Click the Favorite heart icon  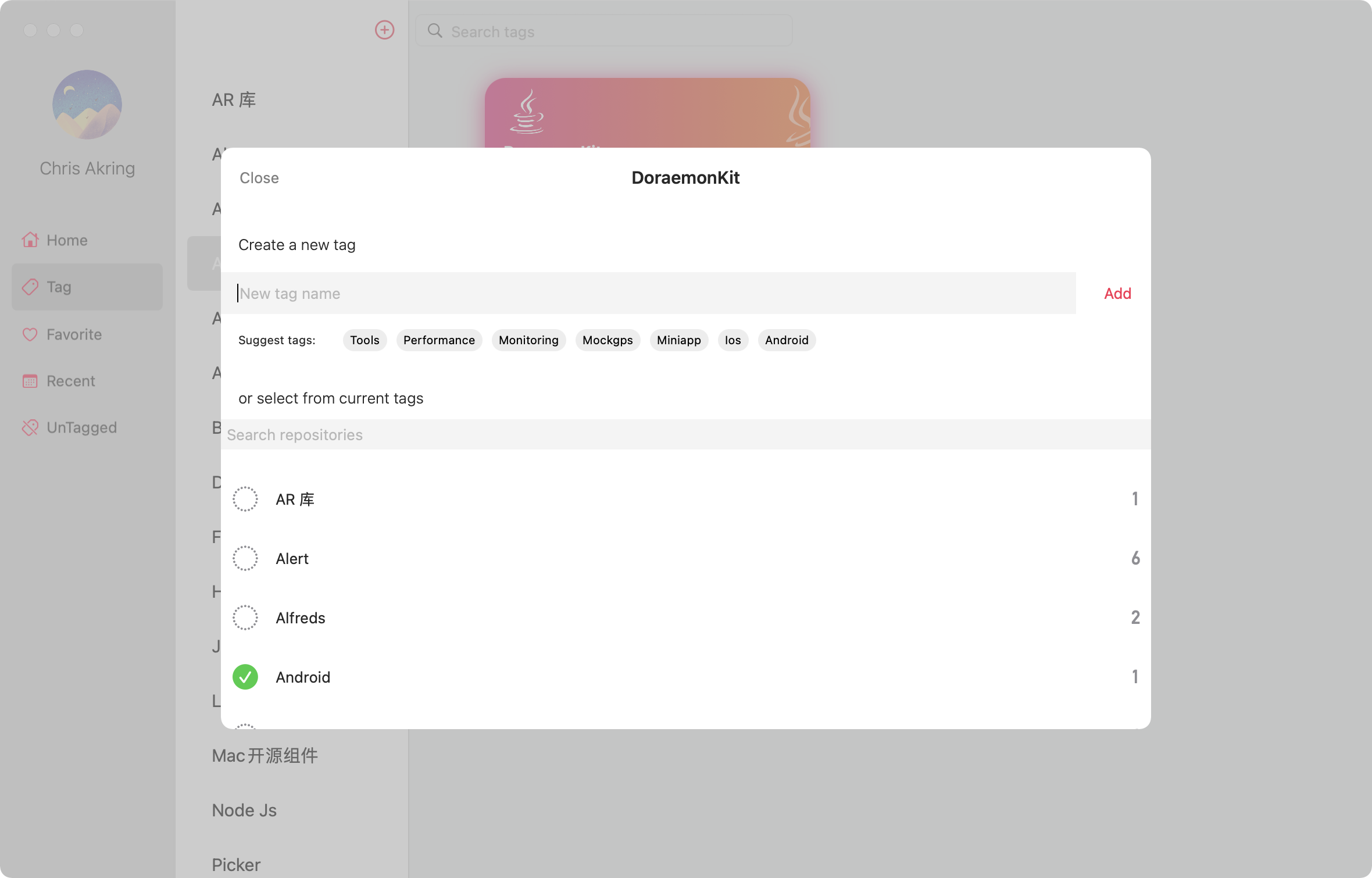(x=30, y=334)
